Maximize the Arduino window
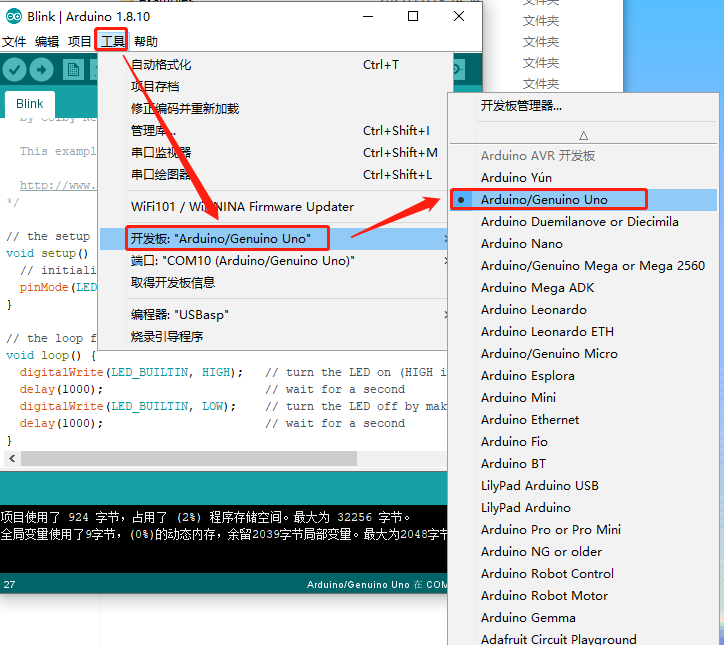The height and width of the screenshot is (645, 724). tap(413, 16)
